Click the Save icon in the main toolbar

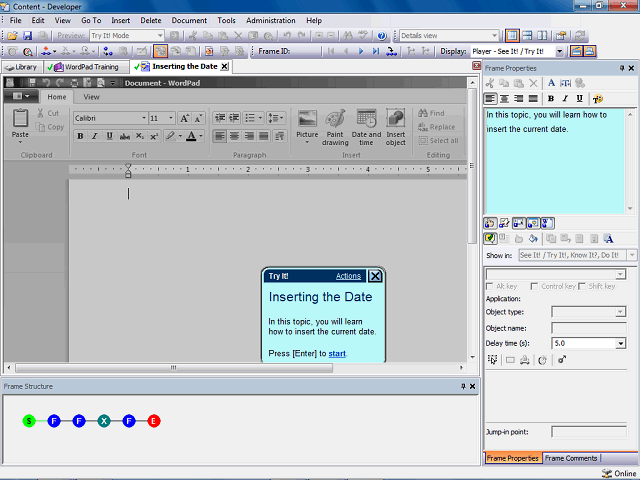(x=28, y=36)
